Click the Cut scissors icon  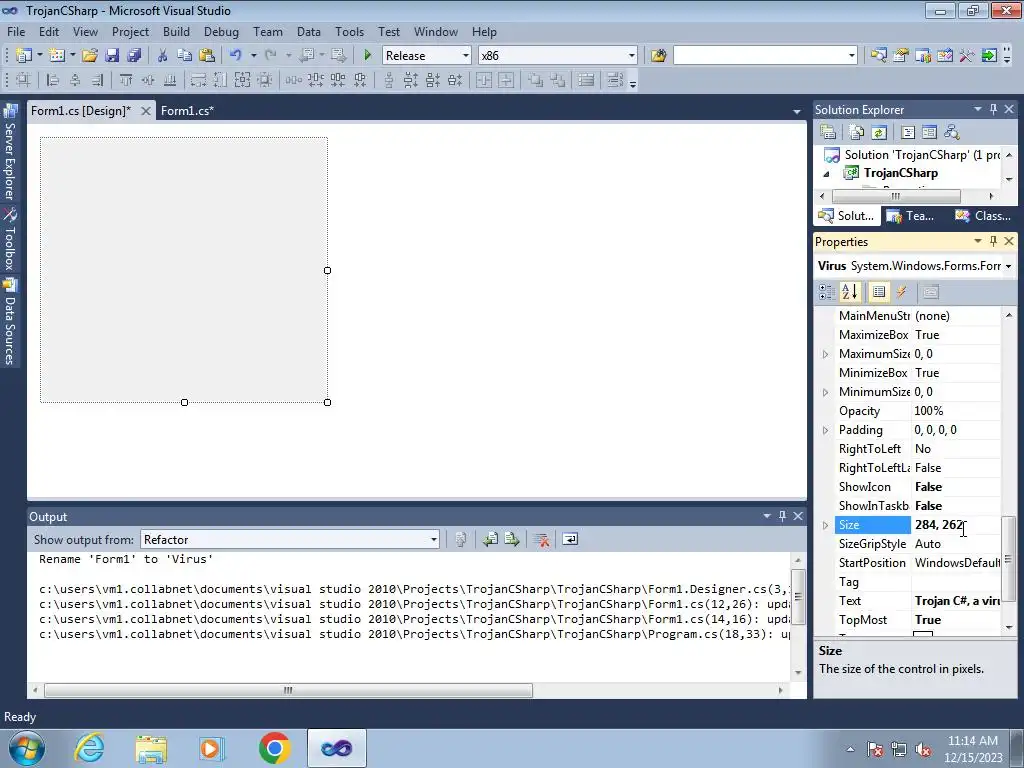(x=163, y=56)
